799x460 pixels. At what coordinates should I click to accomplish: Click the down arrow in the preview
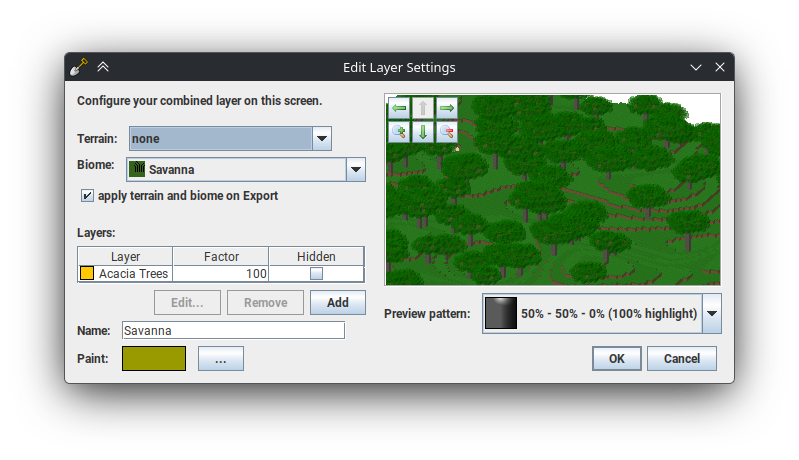[423, 132]
